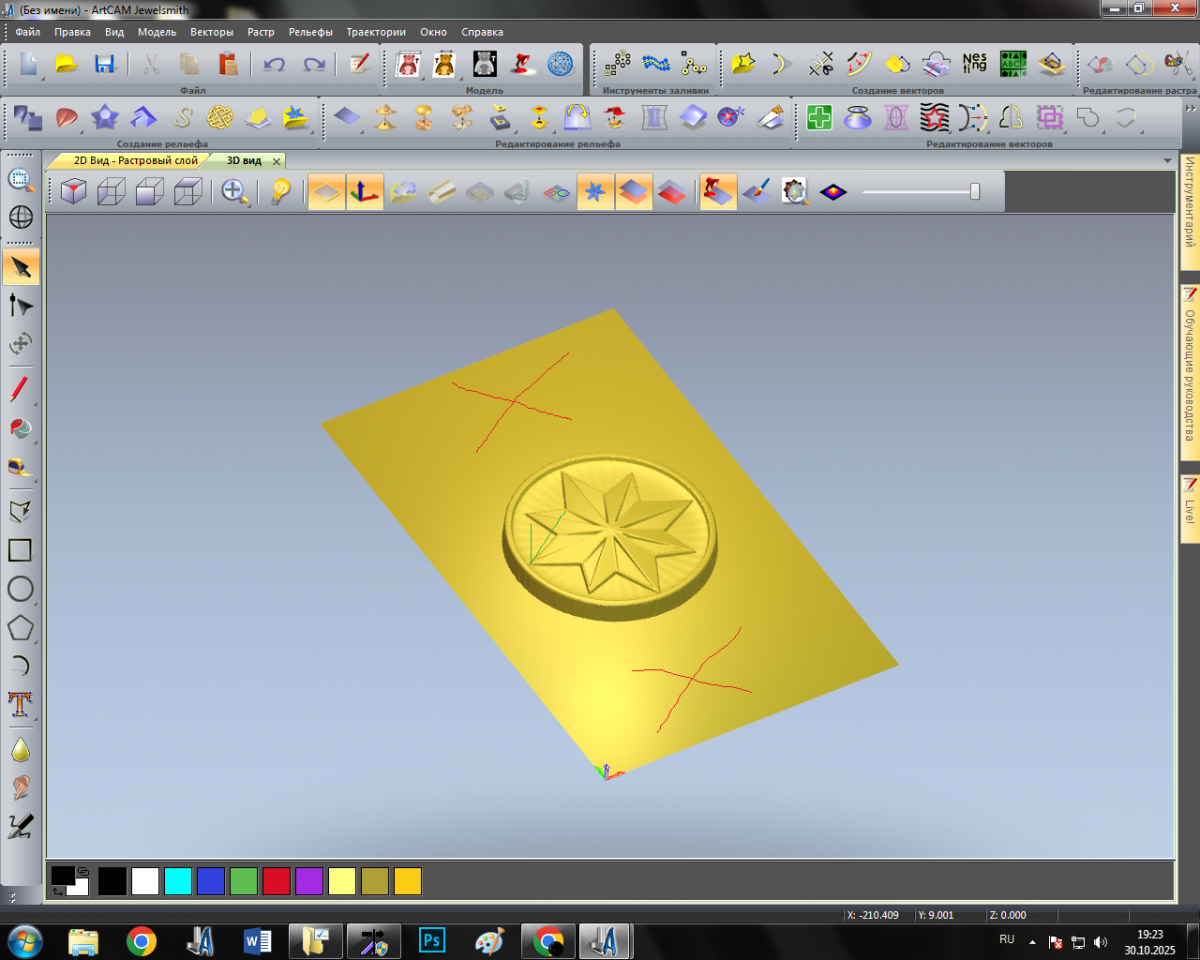The width and height of the screenshot is (1200, 960).
Task: Select the rectangle vector tool
Action: pyautogui.click(x=20, y=550)
